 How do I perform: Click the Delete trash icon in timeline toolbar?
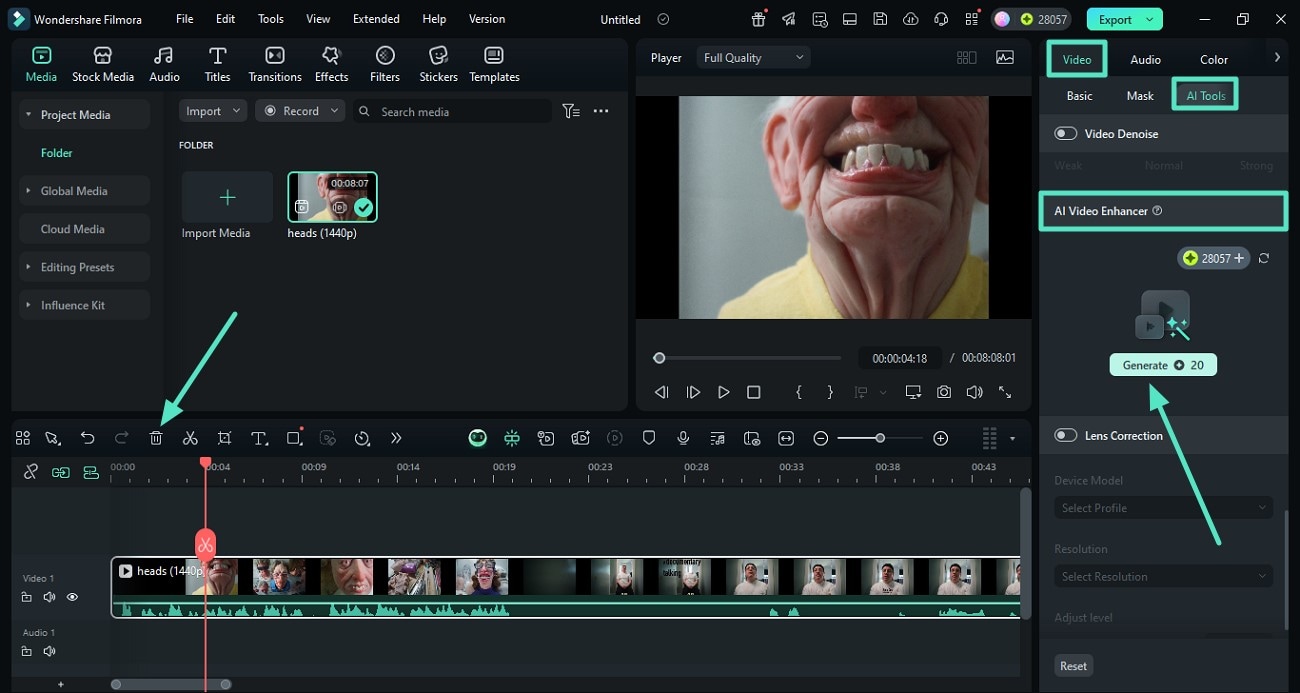(156, 438)
